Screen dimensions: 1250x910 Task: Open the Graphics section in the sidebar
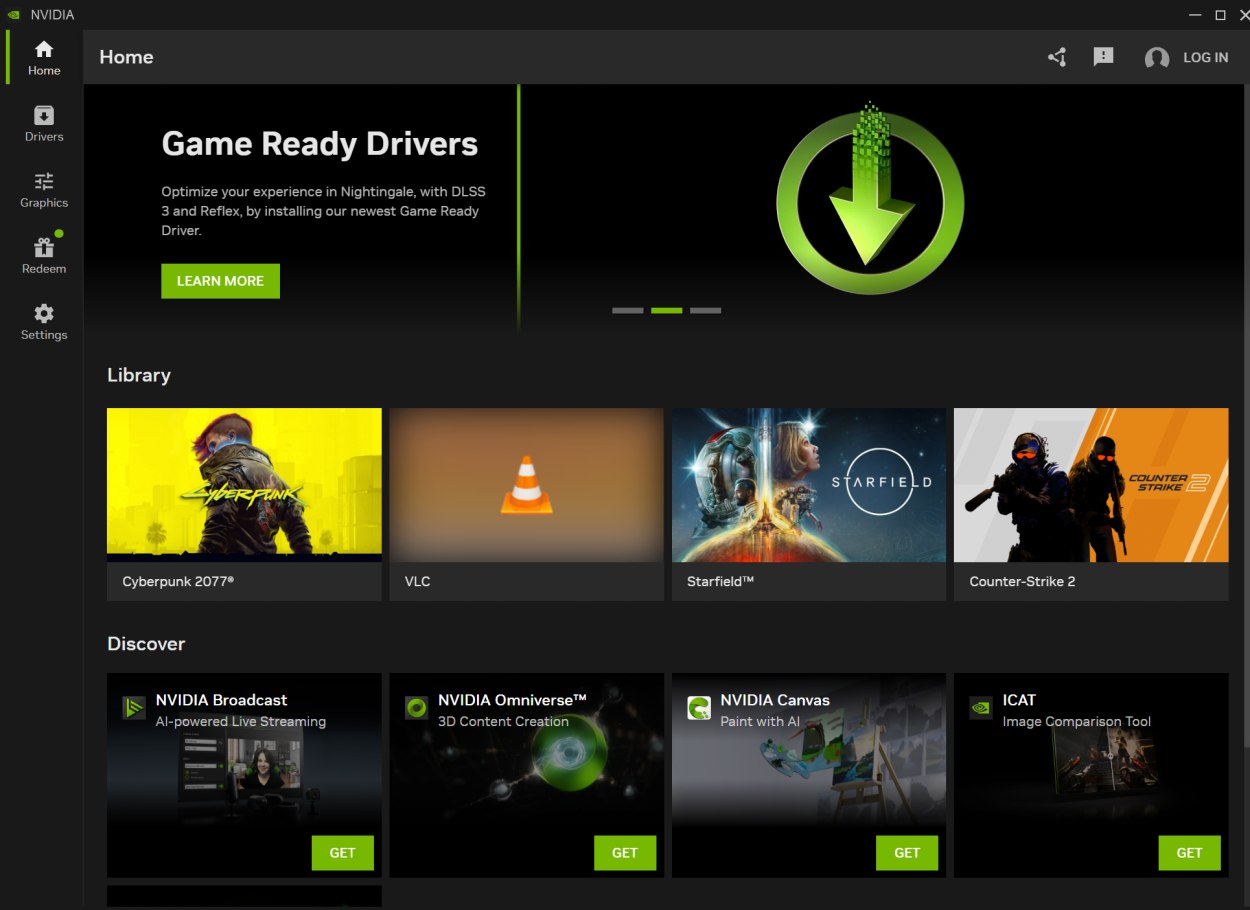tap(43, 189)
